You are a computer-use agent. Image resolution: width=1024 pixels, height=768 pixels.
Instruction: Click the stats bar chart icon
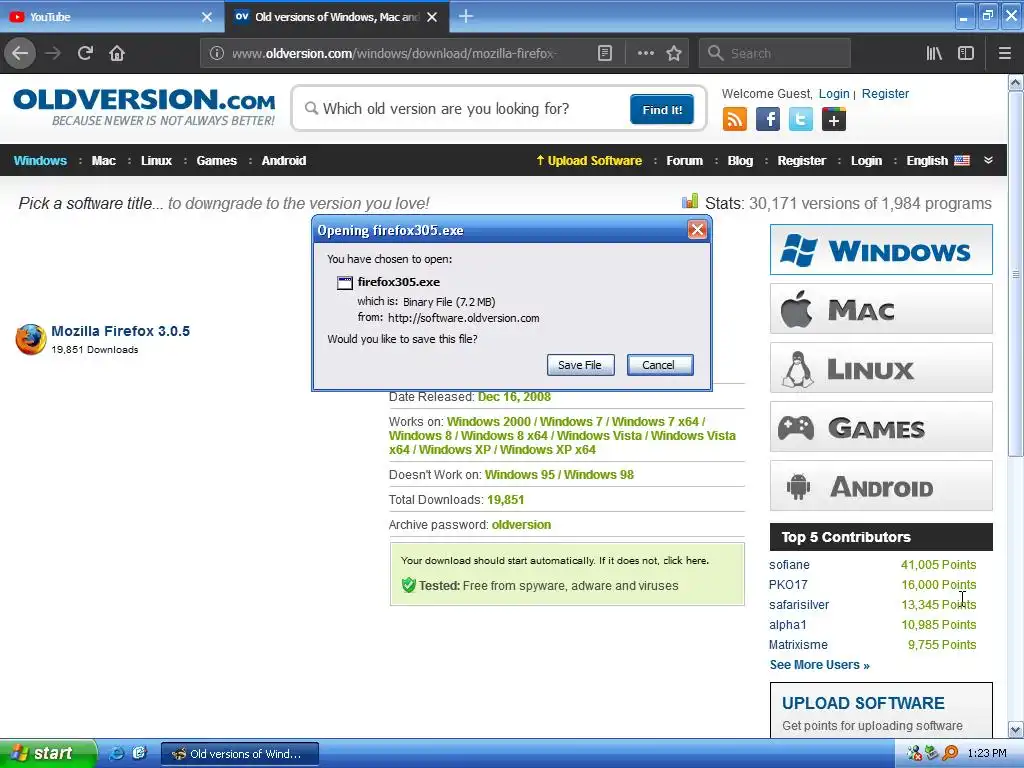click(690, 201)
